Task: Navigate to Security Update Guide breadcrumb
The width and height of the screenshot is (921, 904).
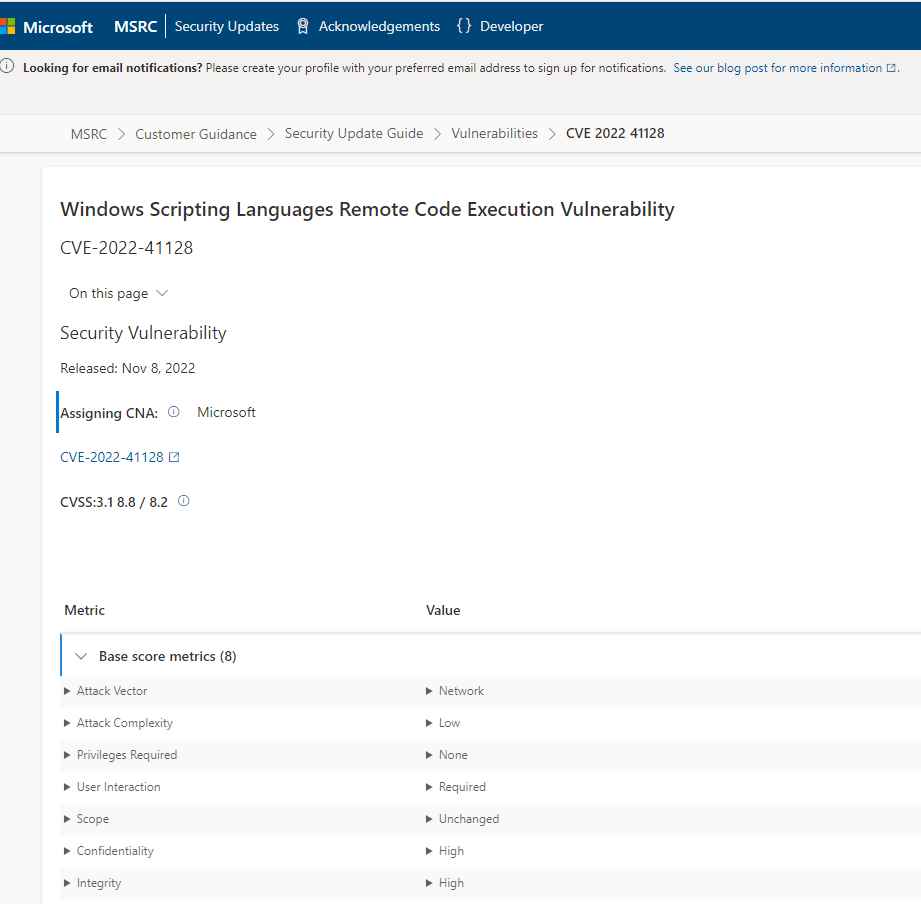Action: (x=354, y=133)
